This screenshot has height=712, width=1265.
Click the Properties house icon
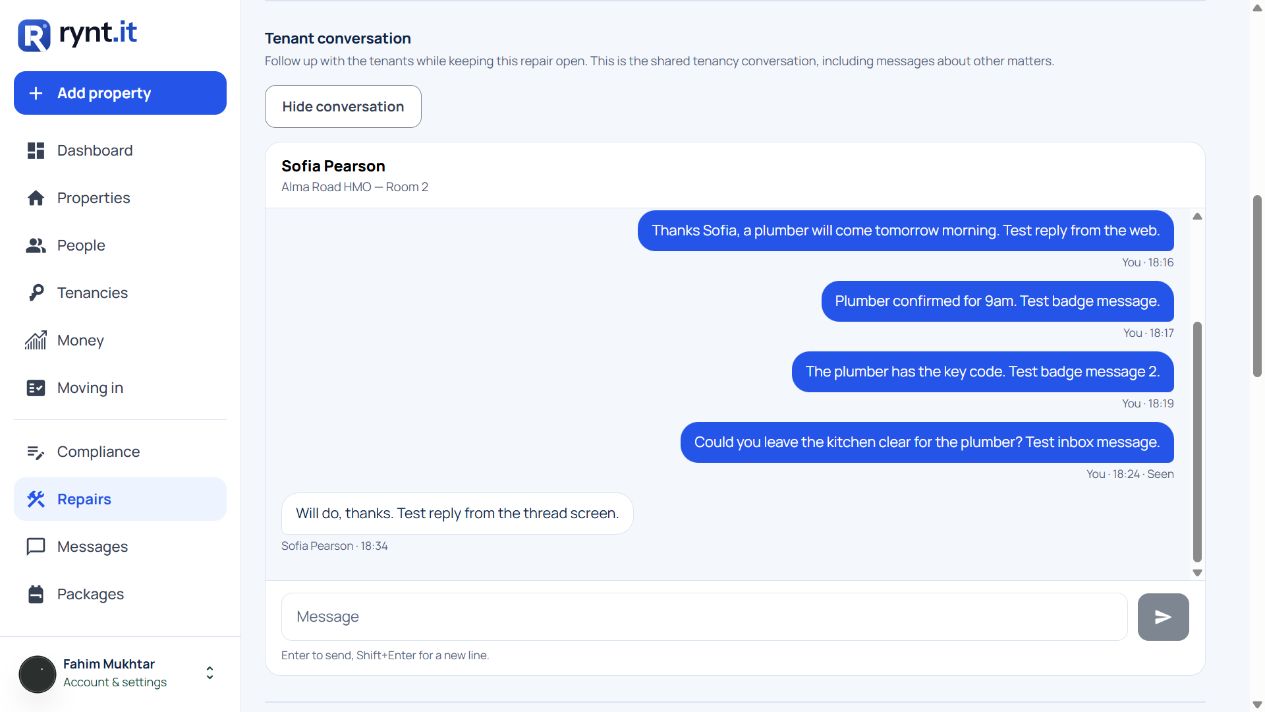click(36, 198)
